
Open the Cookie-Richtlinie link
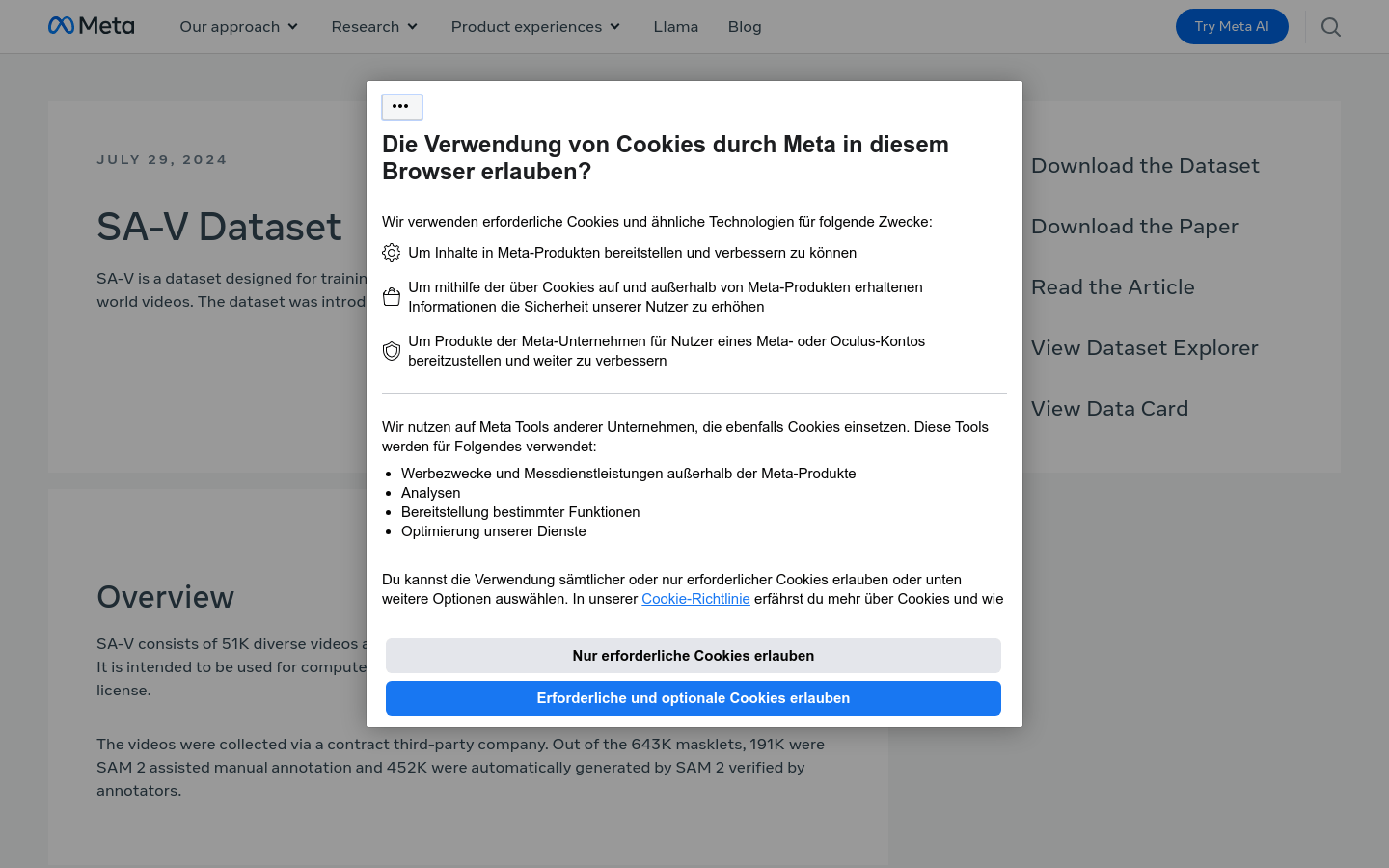pyautogui.click(x=695, y=599)
